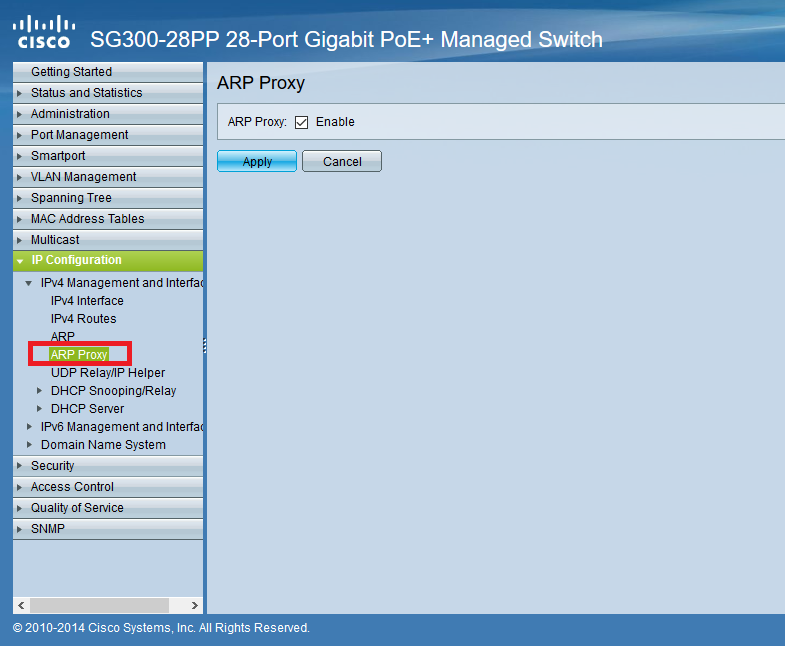Image resolution: width=785 pixels, height=646 pixels.
Task: Click the sidebar horizontal scrollbar thumb
Action: [x=99, y=605]
